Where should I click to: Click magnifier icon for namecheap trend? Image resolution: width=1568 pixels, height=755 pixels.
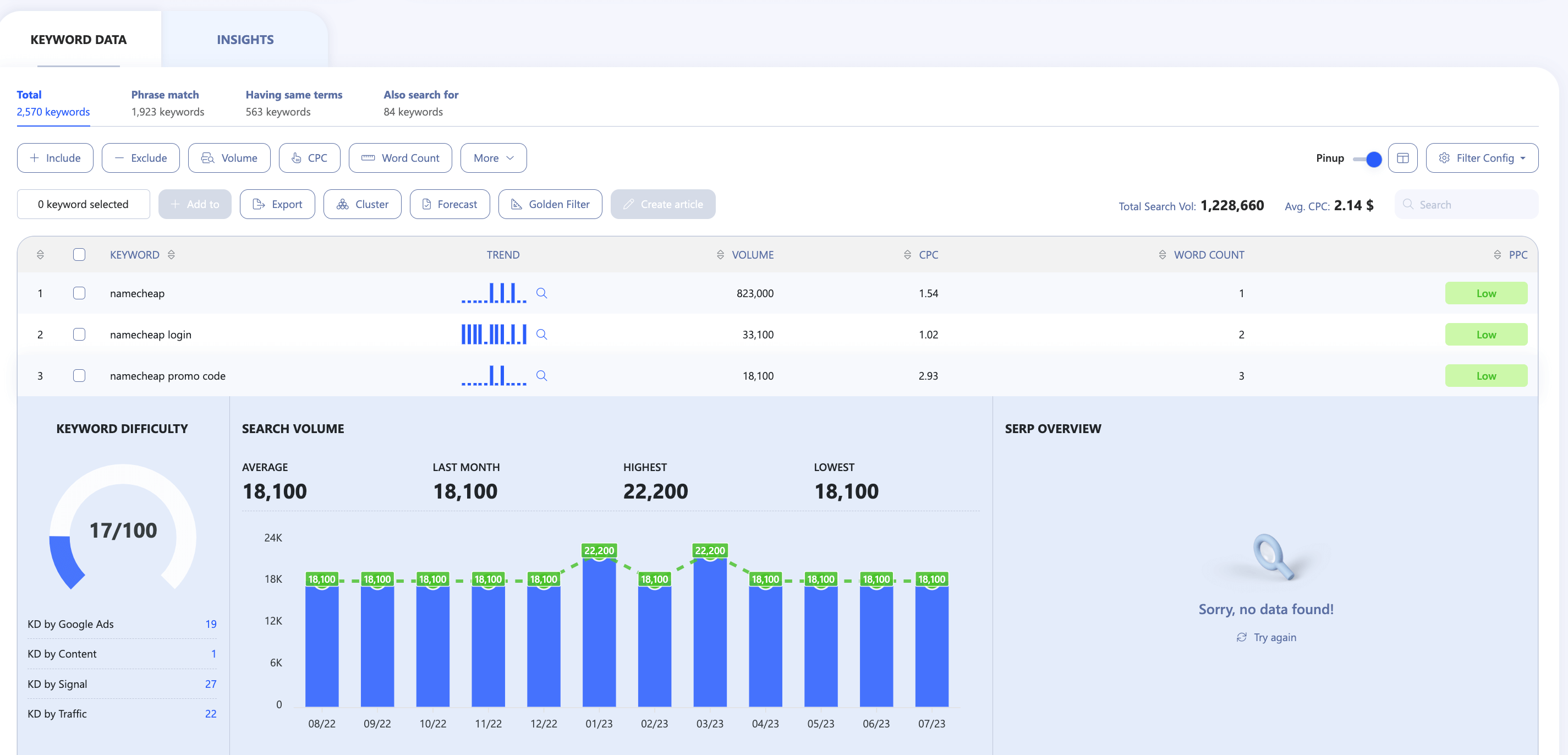(x=541, y=293)
